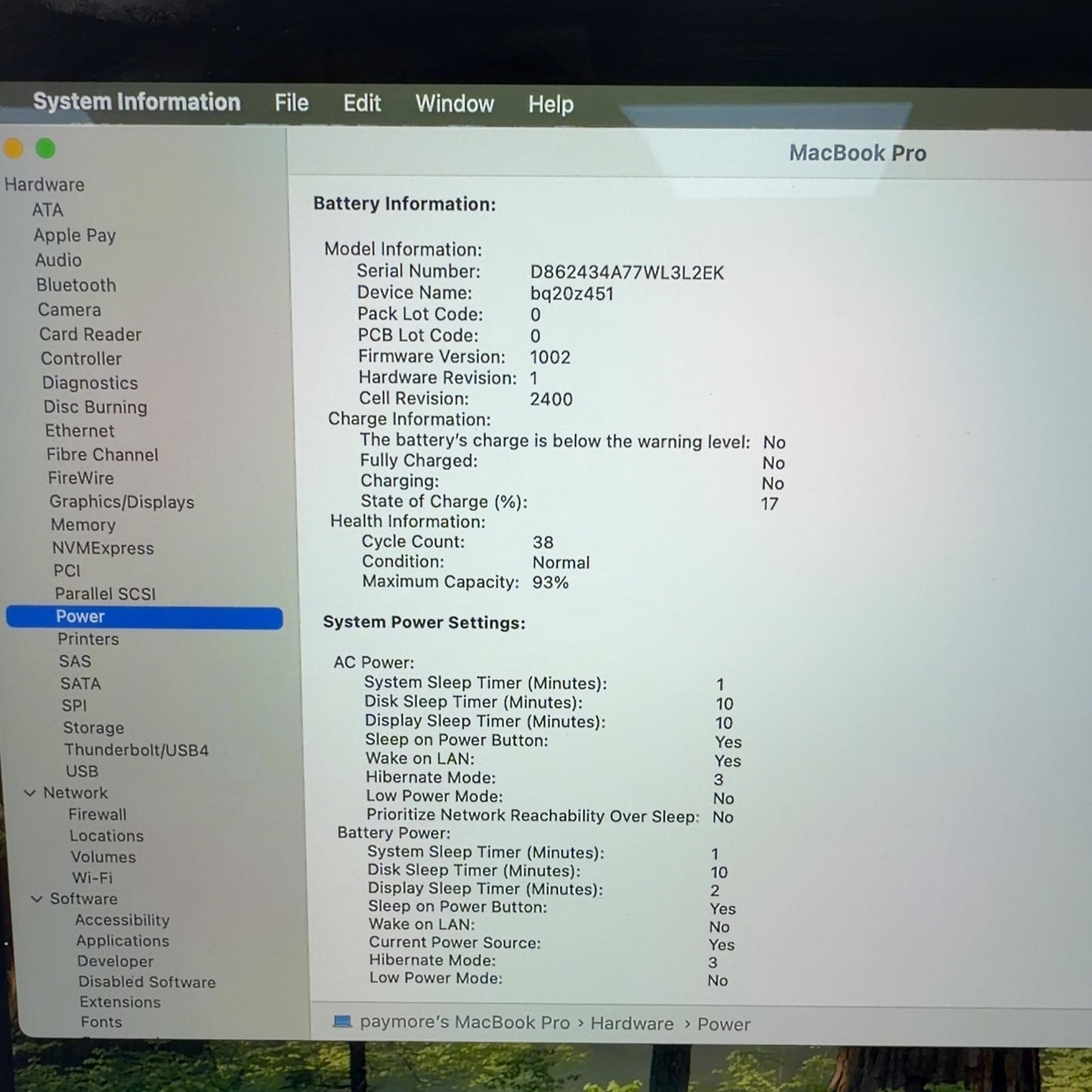Select FireWire in the sidebar

point(81,478)
